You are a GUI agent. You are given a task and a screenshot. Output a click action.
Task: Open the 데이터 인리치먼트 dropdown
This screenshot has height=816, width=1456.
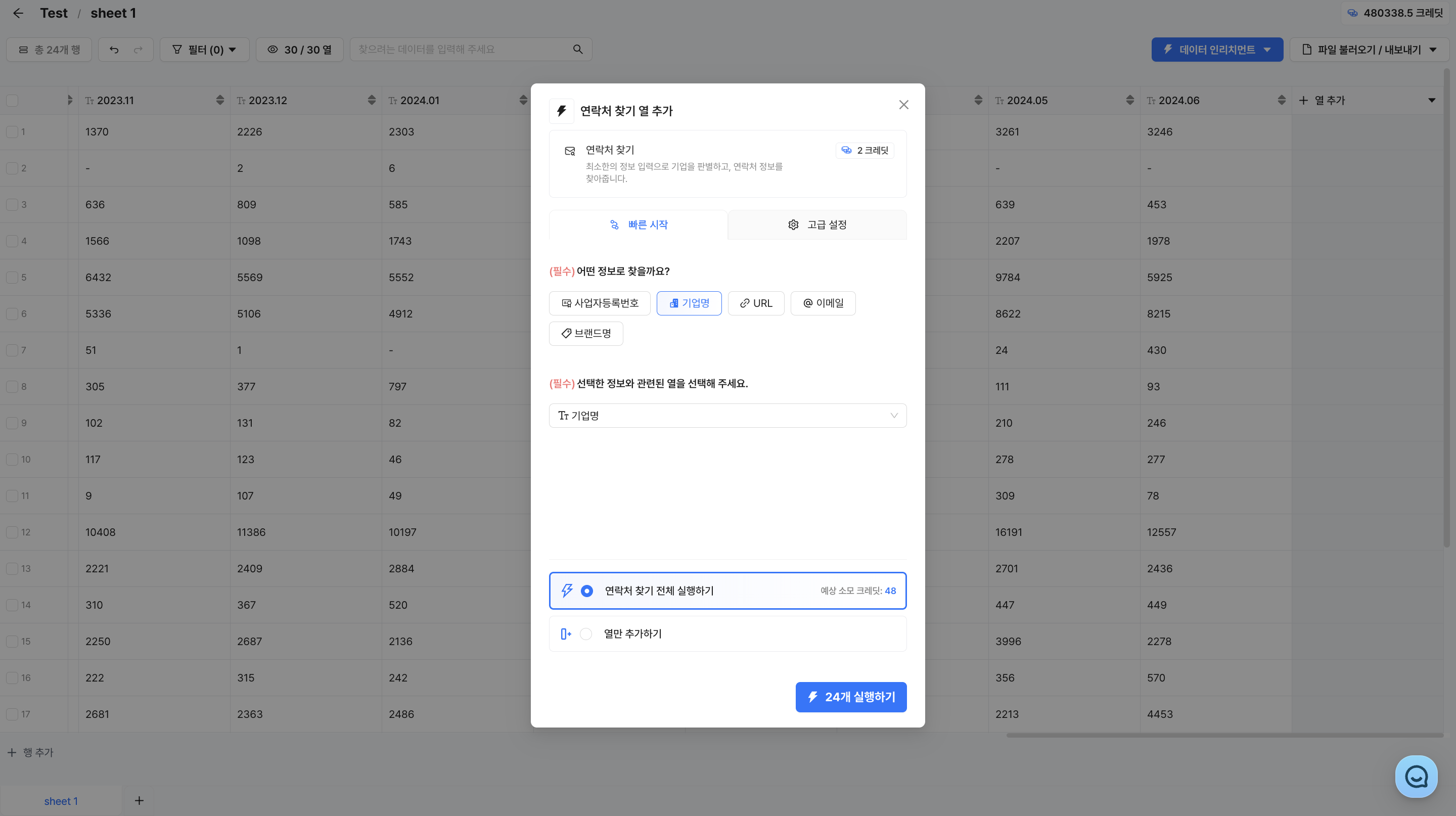click(x=1217, y=50)
